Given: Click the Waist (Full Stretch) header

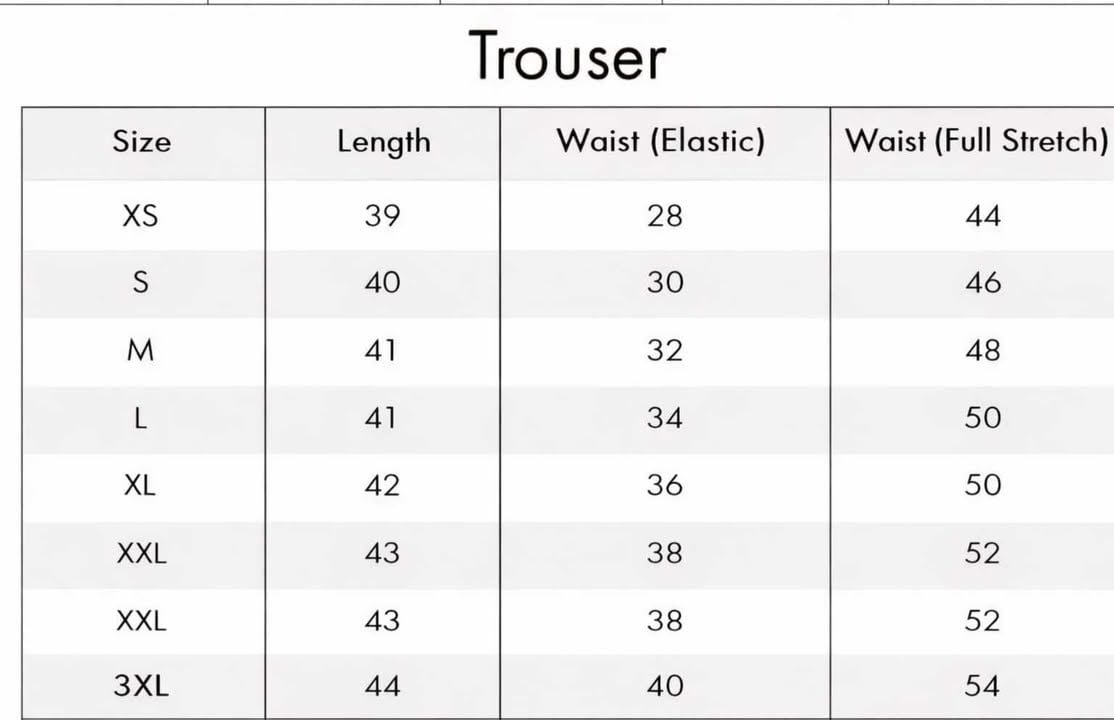Looking at the screenshot, I should (x=976, y=141).
